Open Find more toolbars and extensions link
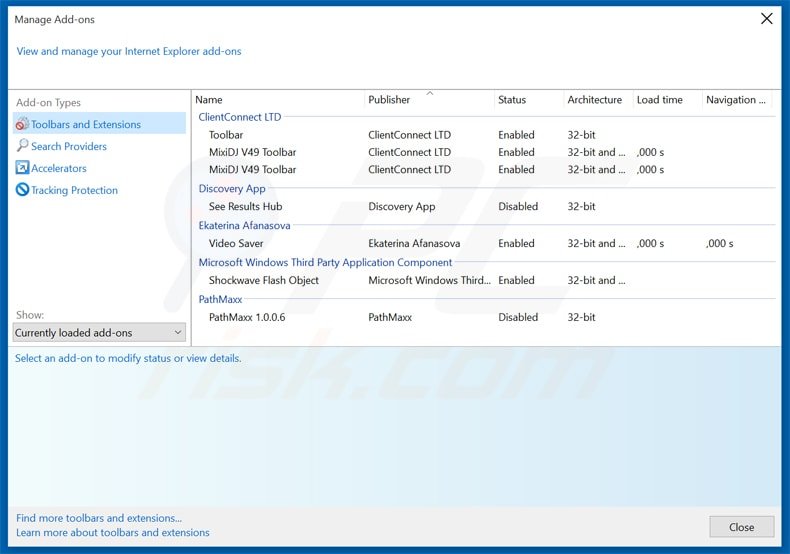Viewport: 790px width, 554px height. pos(99,518)
